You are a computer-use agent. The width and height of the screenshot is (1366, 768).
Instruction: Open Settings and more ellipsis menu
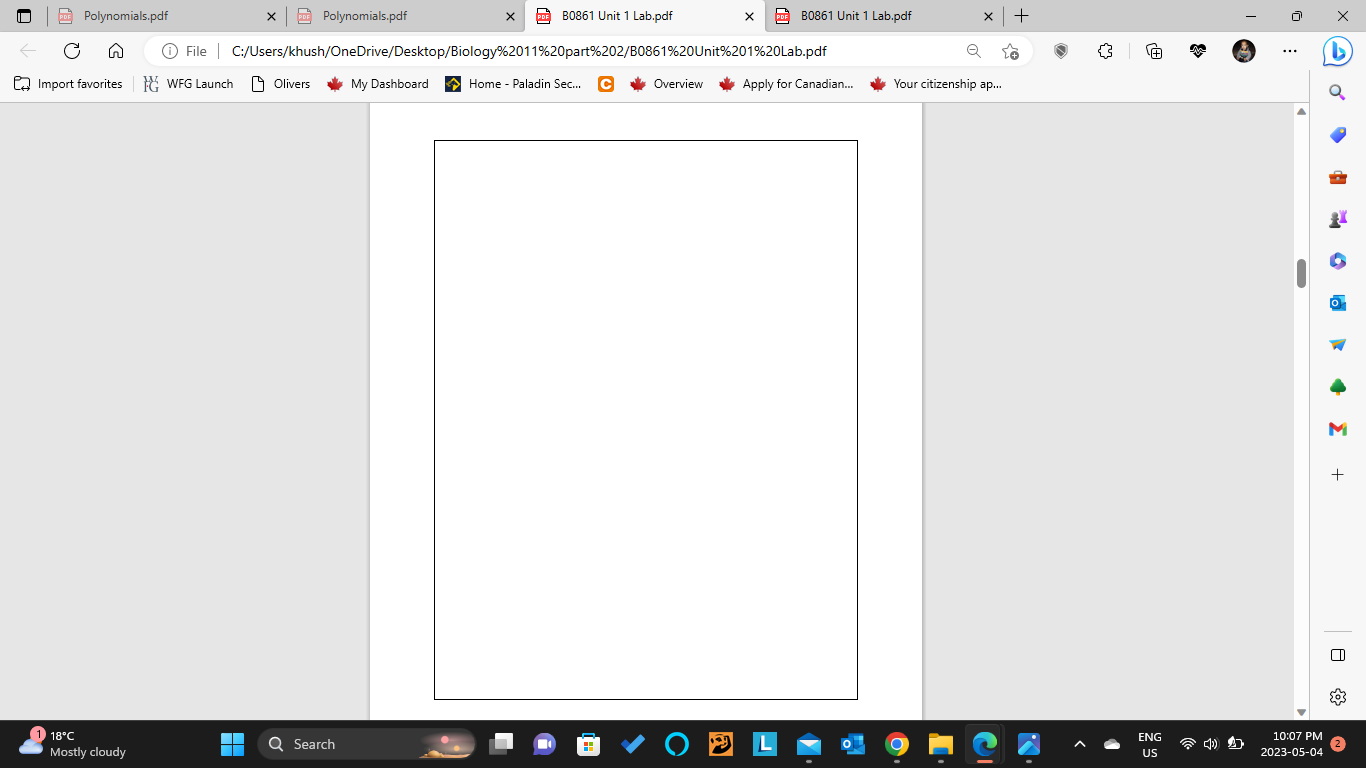tap(1289, 51)
